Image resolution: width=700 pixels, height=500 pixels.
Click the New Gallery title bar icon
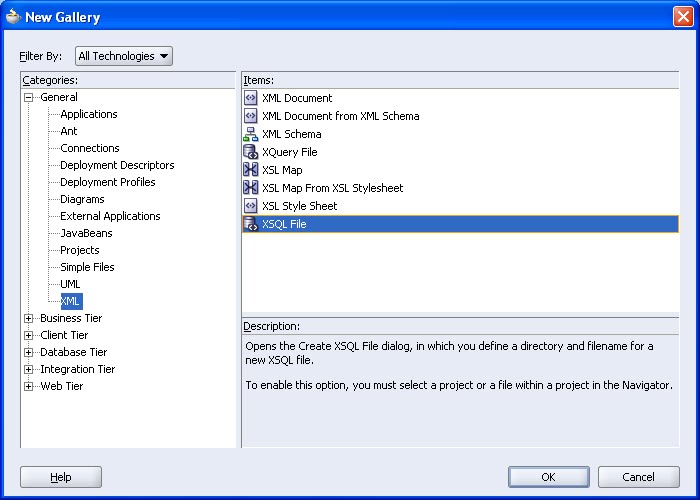(x=13, y=17)
